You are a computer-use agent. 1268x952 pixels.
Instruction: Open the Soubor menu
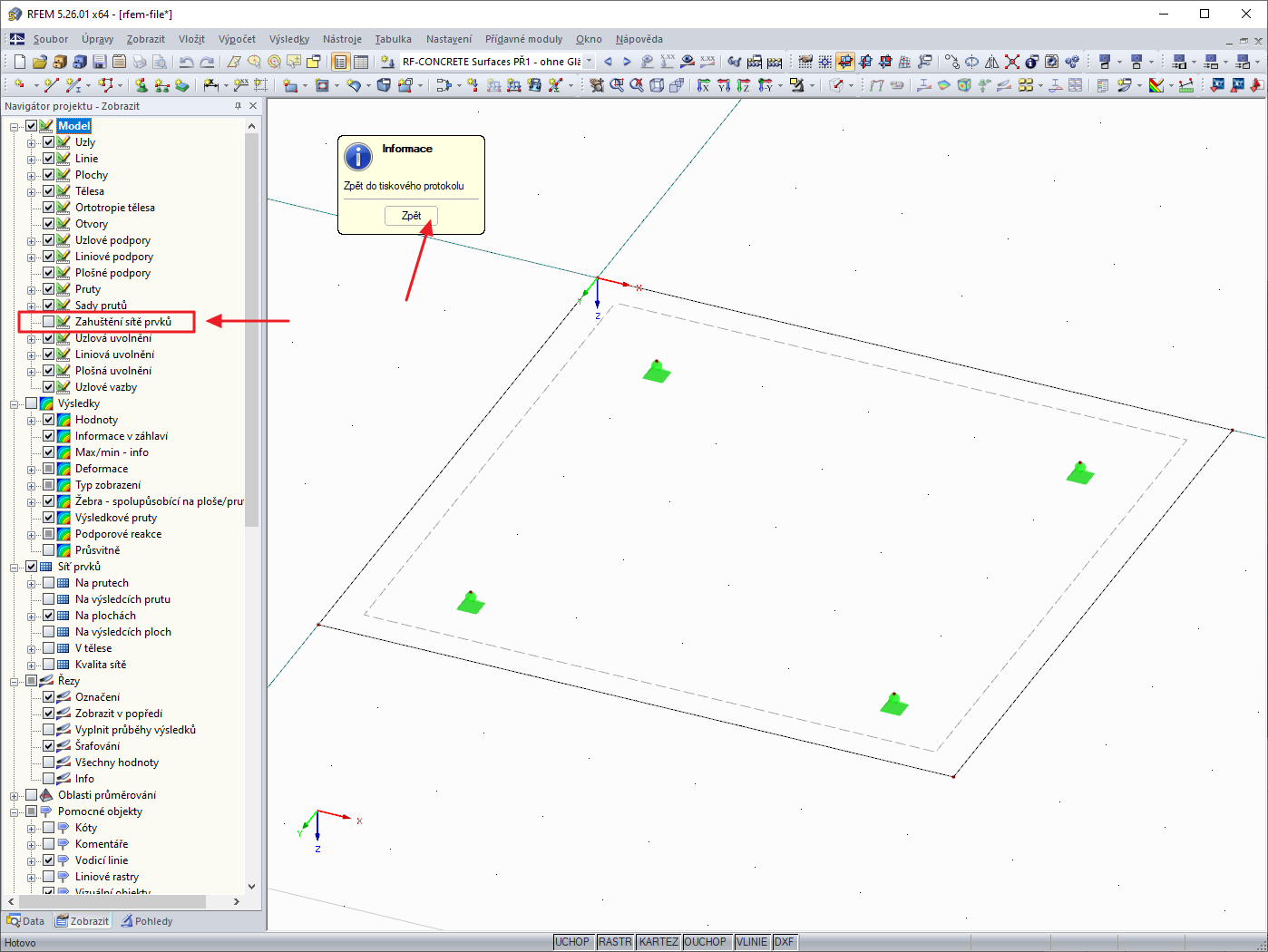click(51, 39)
